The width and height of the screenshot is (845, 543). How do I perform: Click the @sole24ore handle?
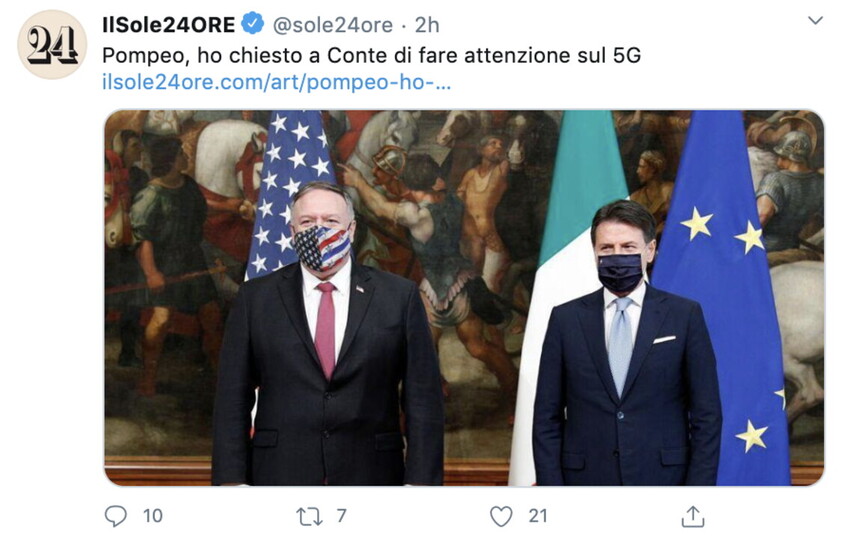click(333, 25)
